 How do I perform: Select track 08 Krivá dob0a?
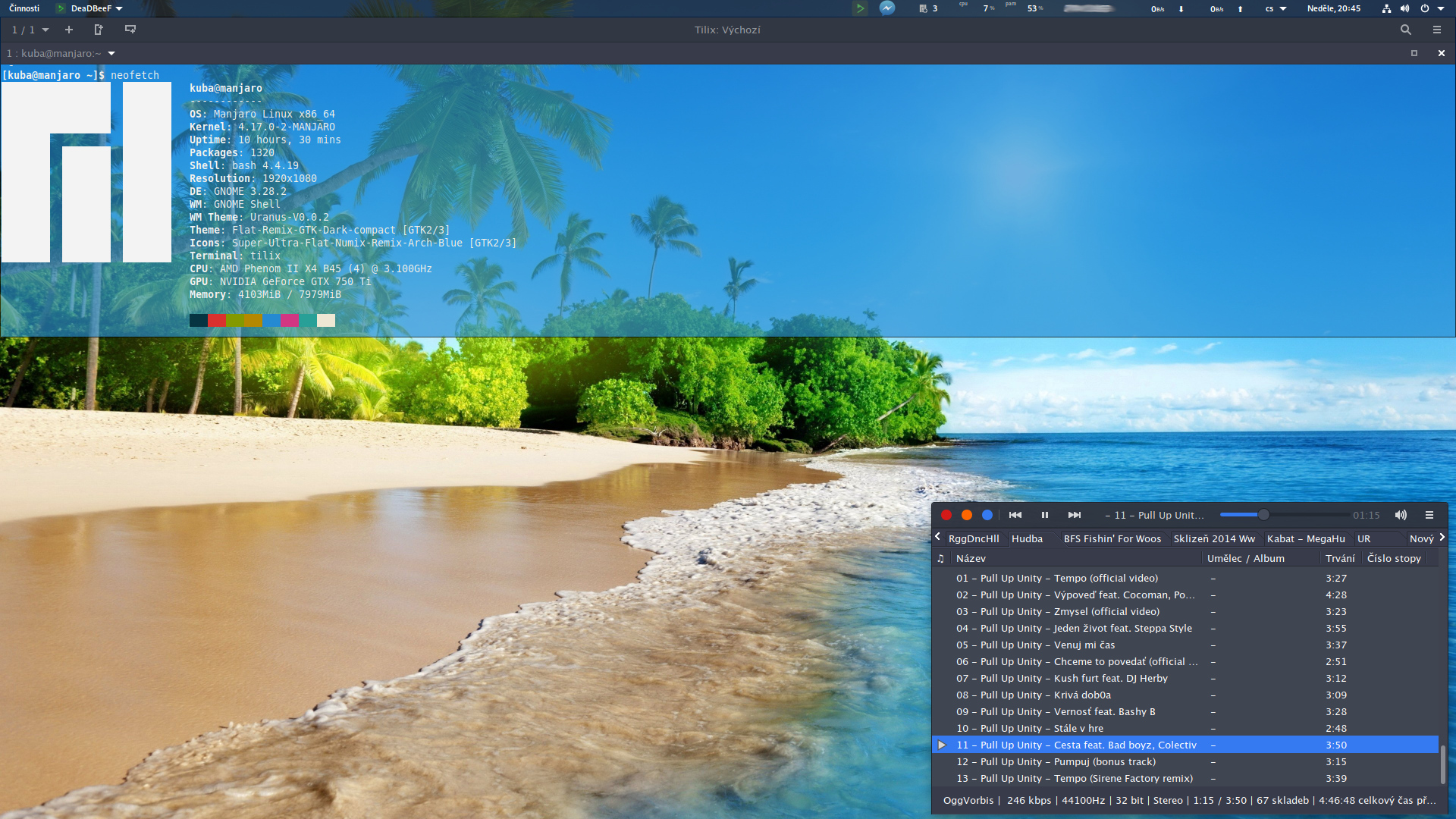click(1185, 695)
